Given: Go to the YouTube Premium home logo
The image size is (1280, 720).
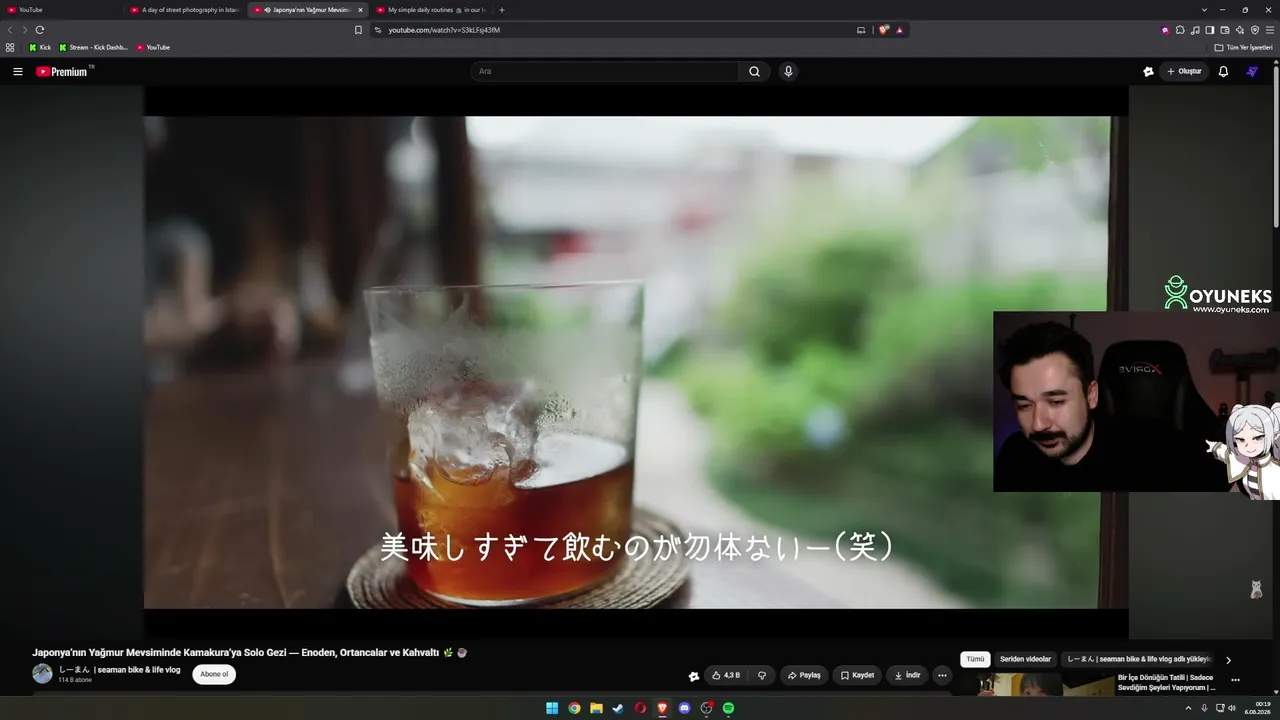Looking at the screenshot, I should (63, 71).
